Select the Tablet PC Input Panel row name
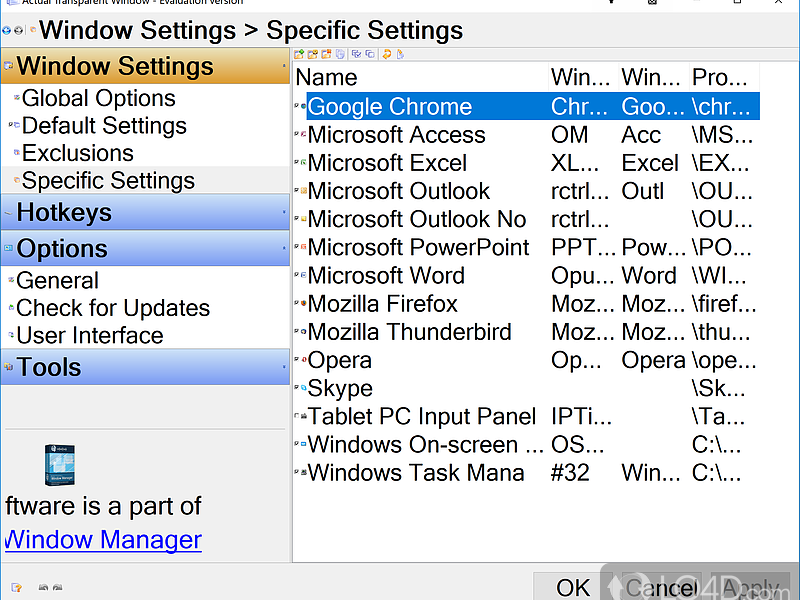800x600 pixels. 421,416
